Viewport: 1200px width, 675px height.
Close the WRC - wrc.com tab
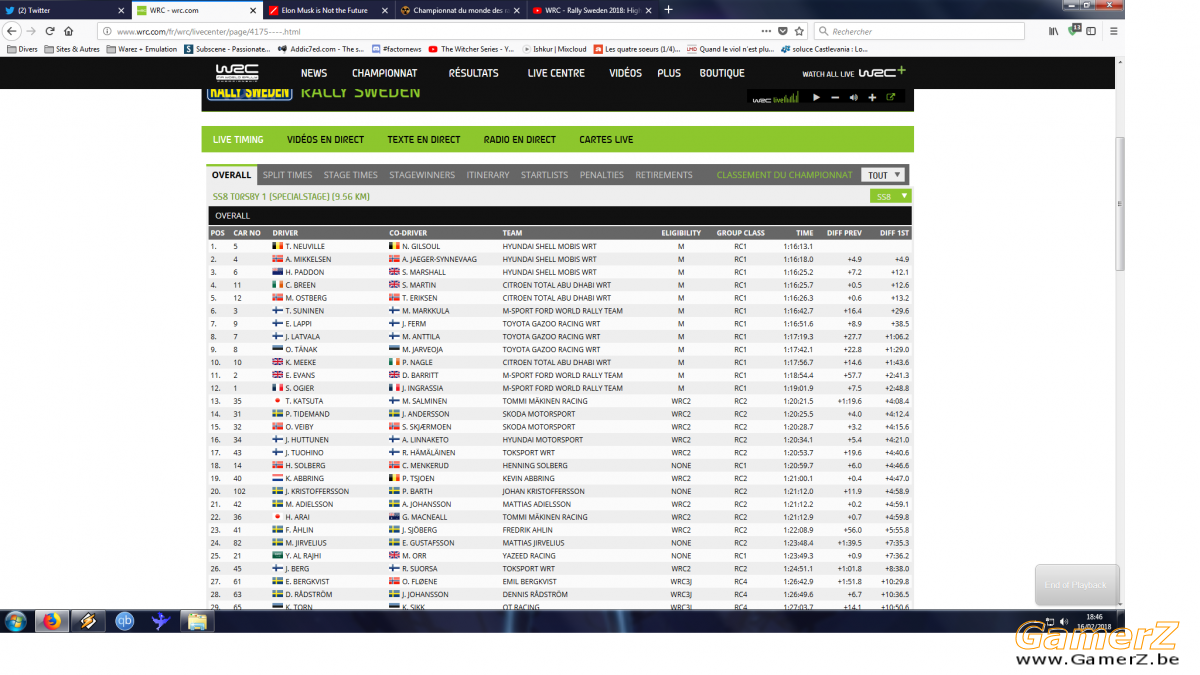pos(253,10)
